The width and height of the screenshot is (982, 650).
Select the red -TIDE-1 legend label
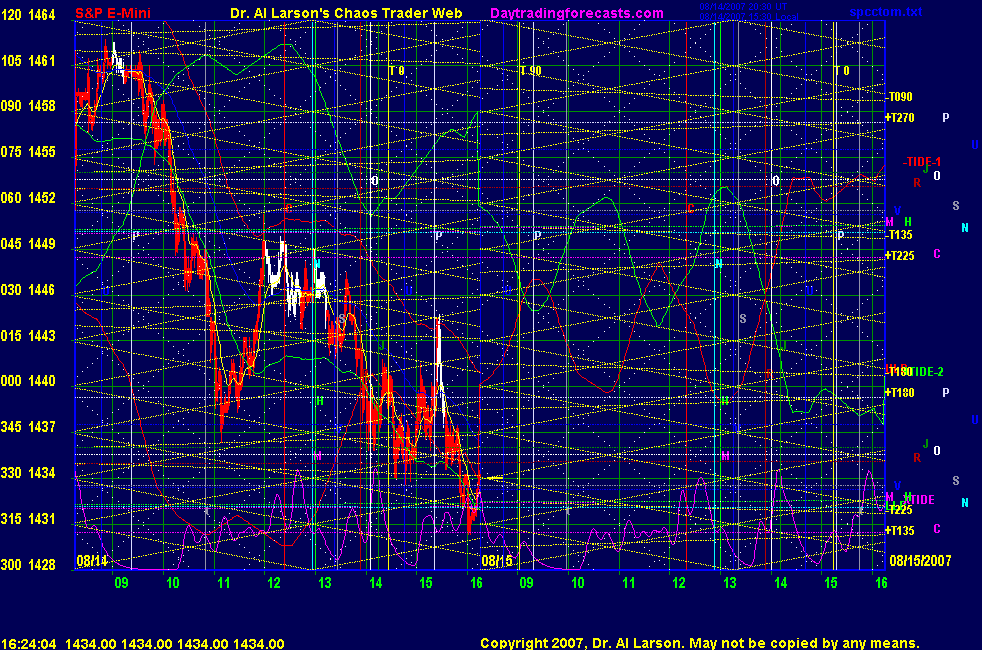click(922, 162)
